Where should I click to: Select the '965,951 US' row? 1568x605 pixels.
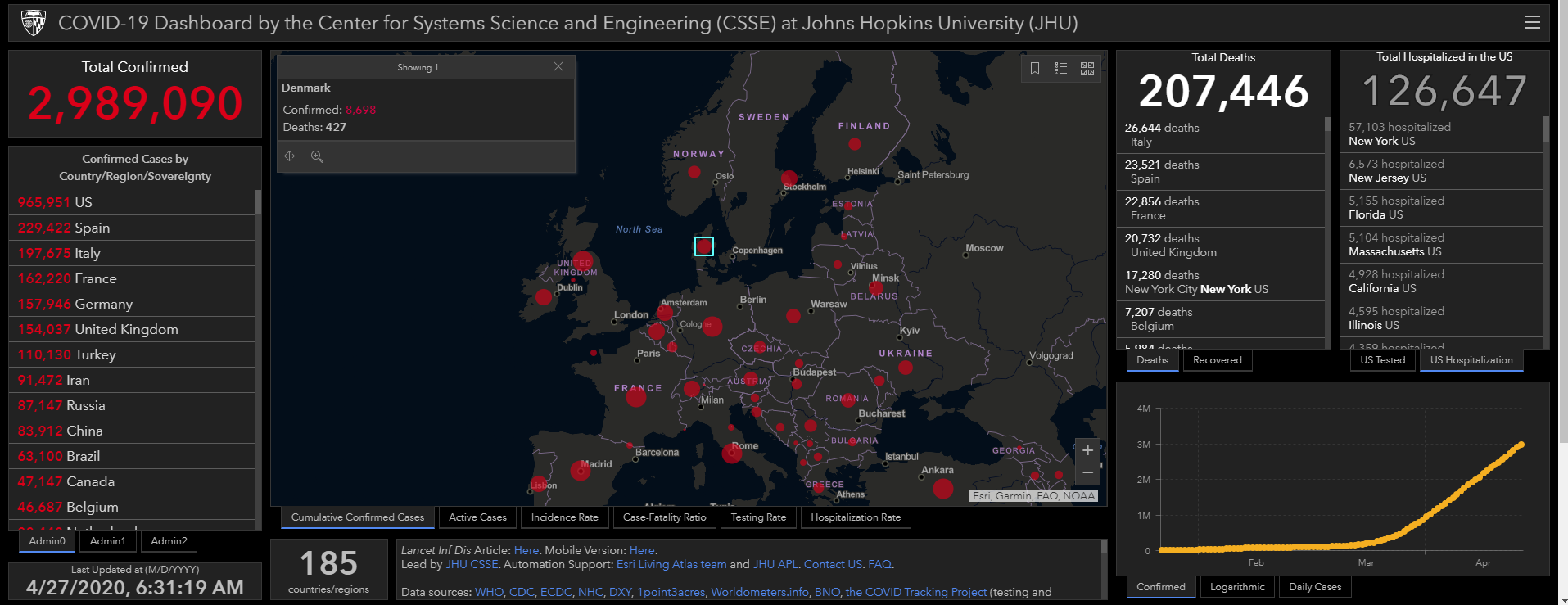[x=133, y=202]
